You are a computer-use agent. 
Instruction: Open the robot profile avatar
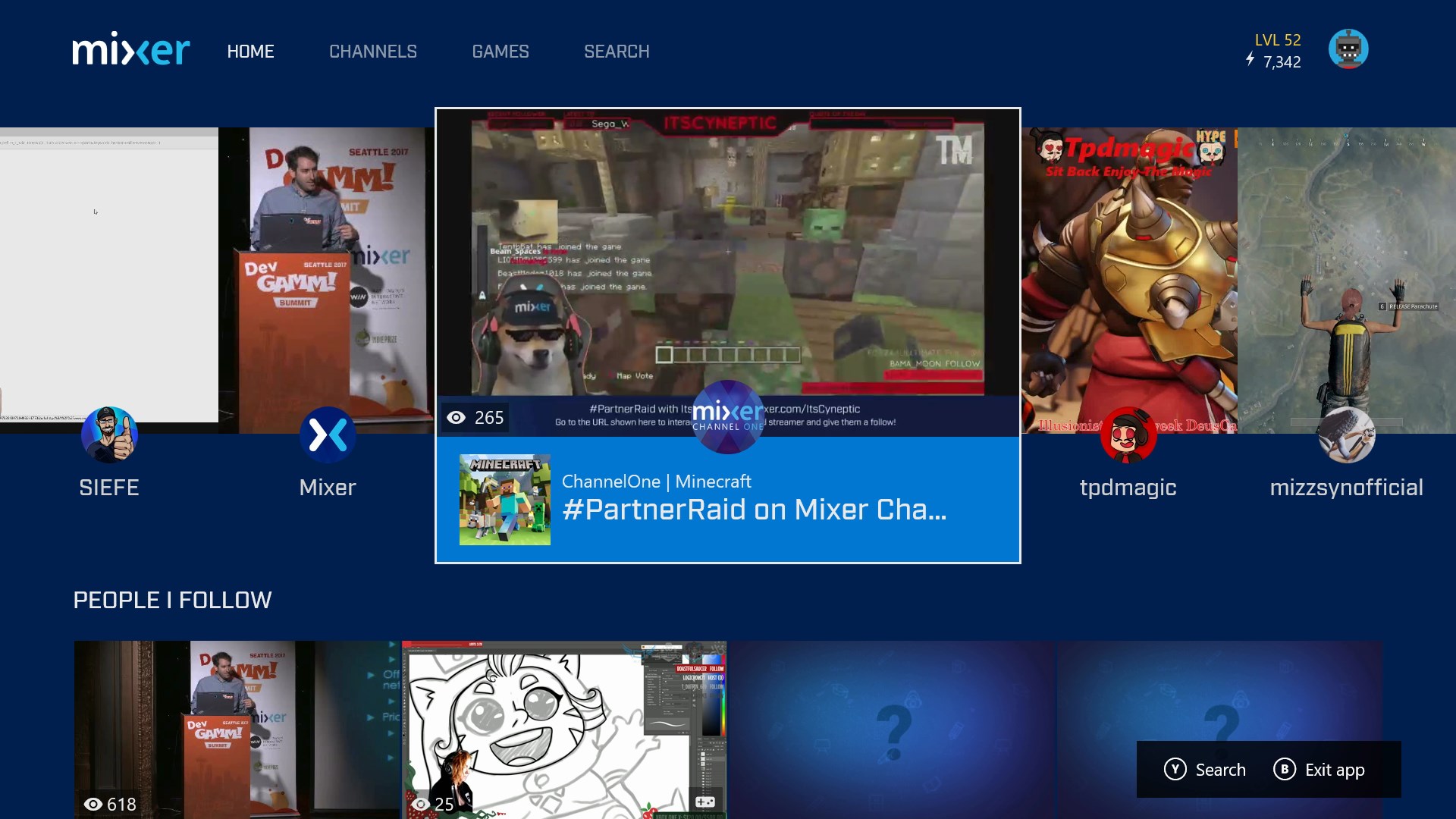(x=1348, y=50)
